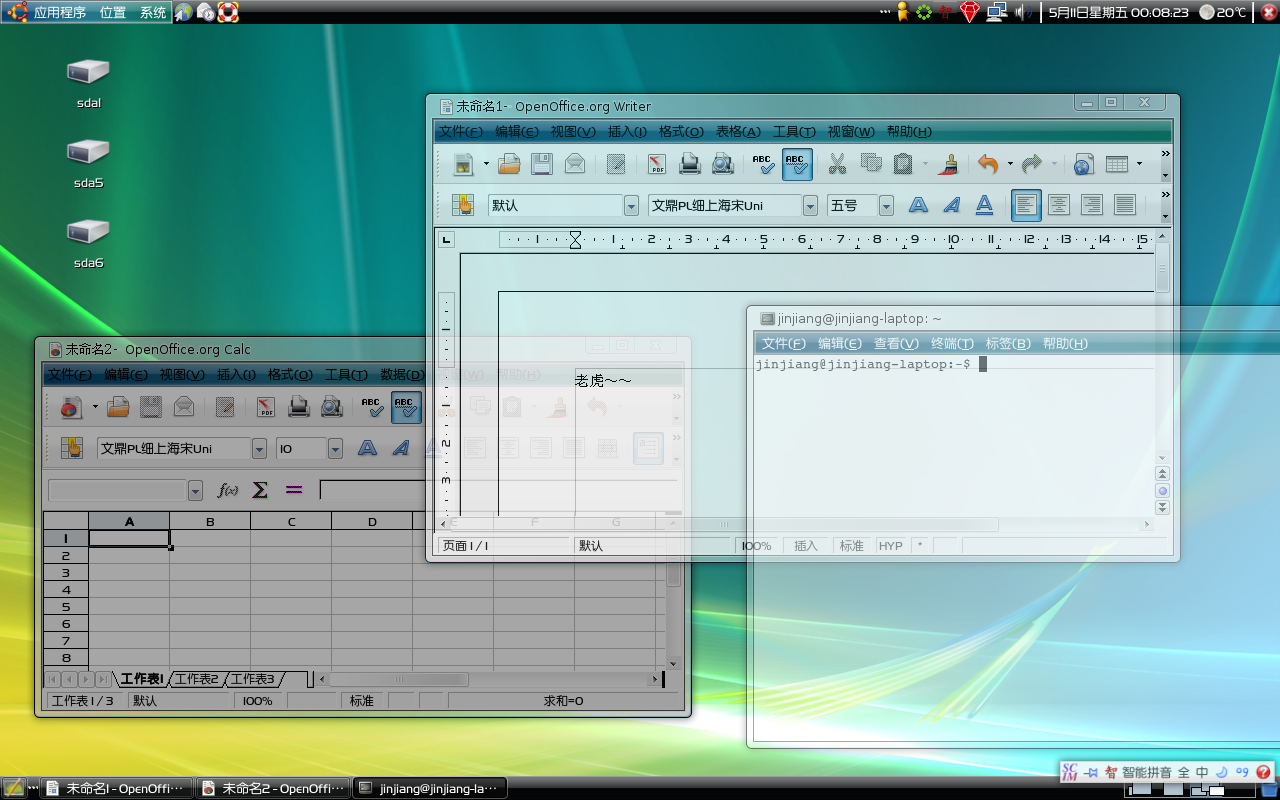Switch to 工作表2 sheet tab
This screenshot has height=800, width=1280.
196,679
